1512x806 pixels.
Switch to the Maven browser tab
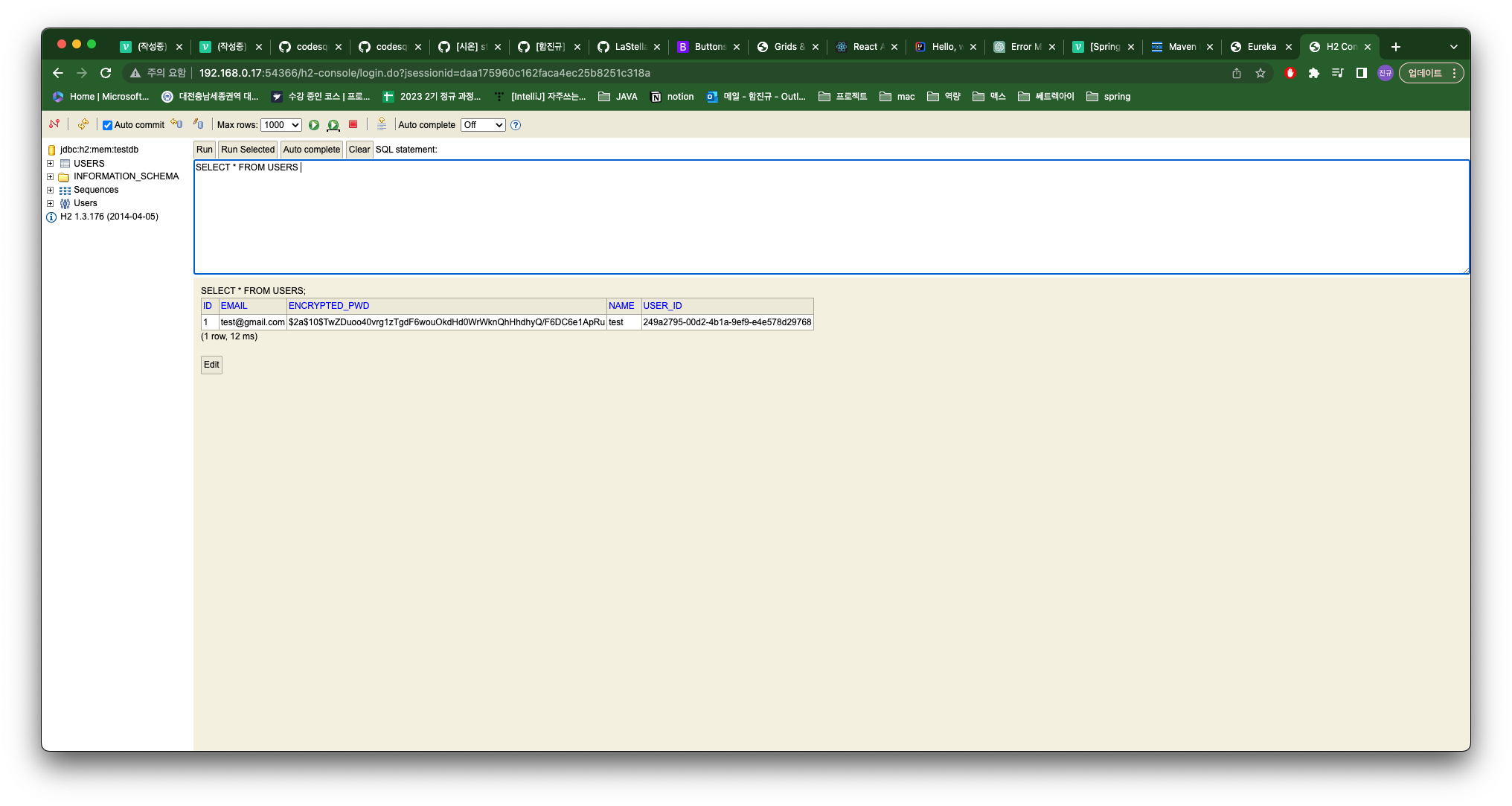[1181, 47]
